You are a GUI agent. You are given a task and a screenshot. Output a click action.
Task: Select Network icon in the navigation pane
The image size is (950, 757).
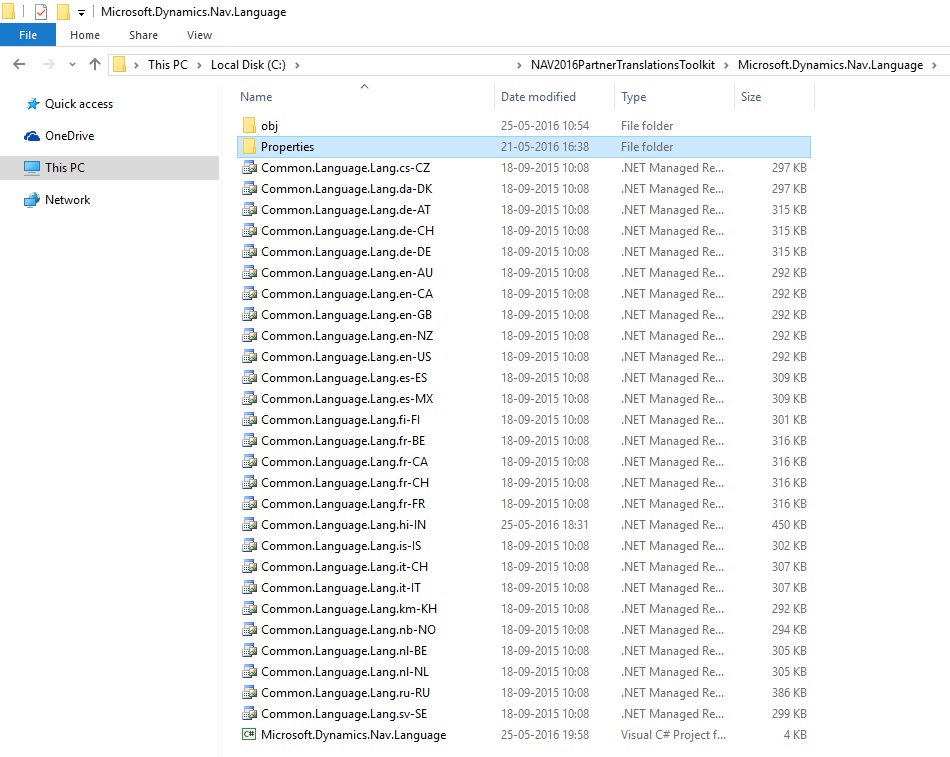tap(32, 200)
